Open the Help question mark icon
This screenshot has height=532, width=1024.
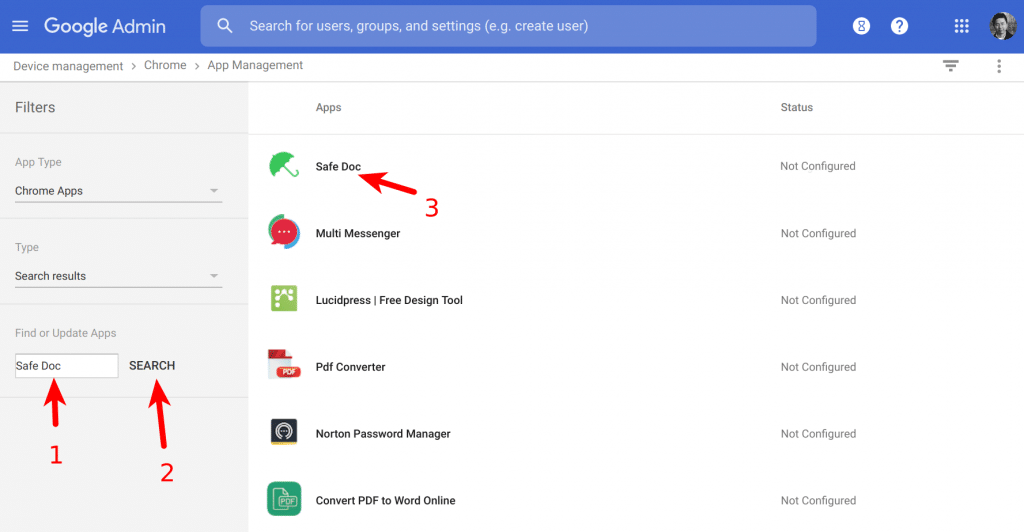click(x=899, y=26)
